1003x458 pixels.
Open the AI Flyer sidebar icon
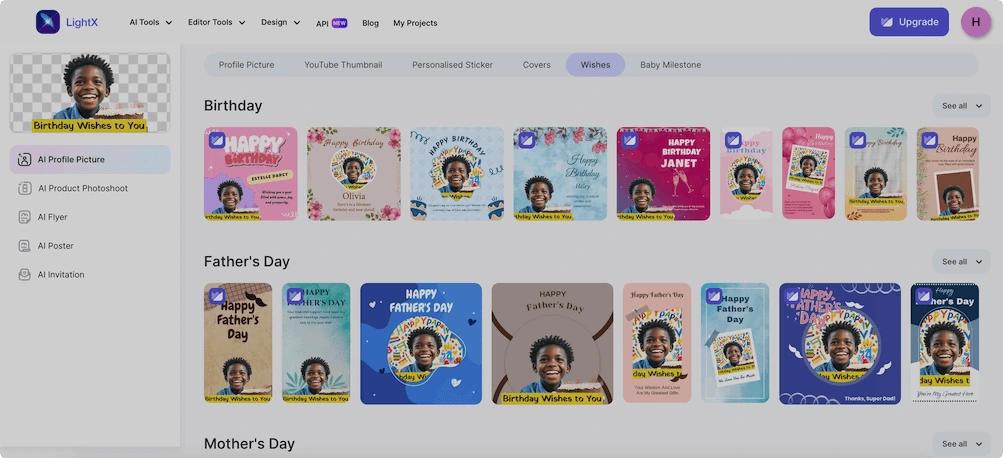[x=25, y=217]
